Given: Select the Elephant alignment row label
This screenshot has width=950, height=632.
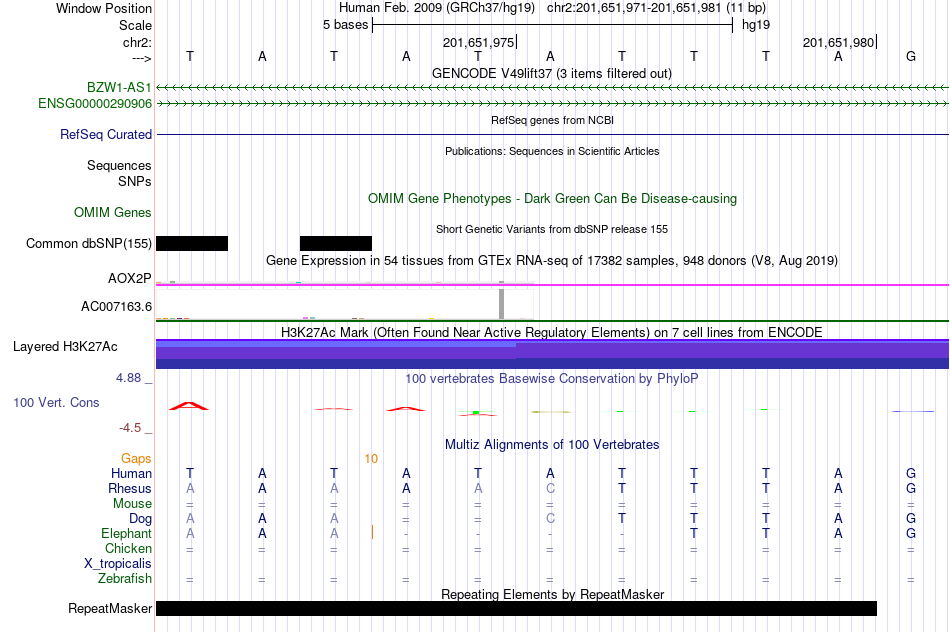Looking at the screenshot, I should point(127,533).
